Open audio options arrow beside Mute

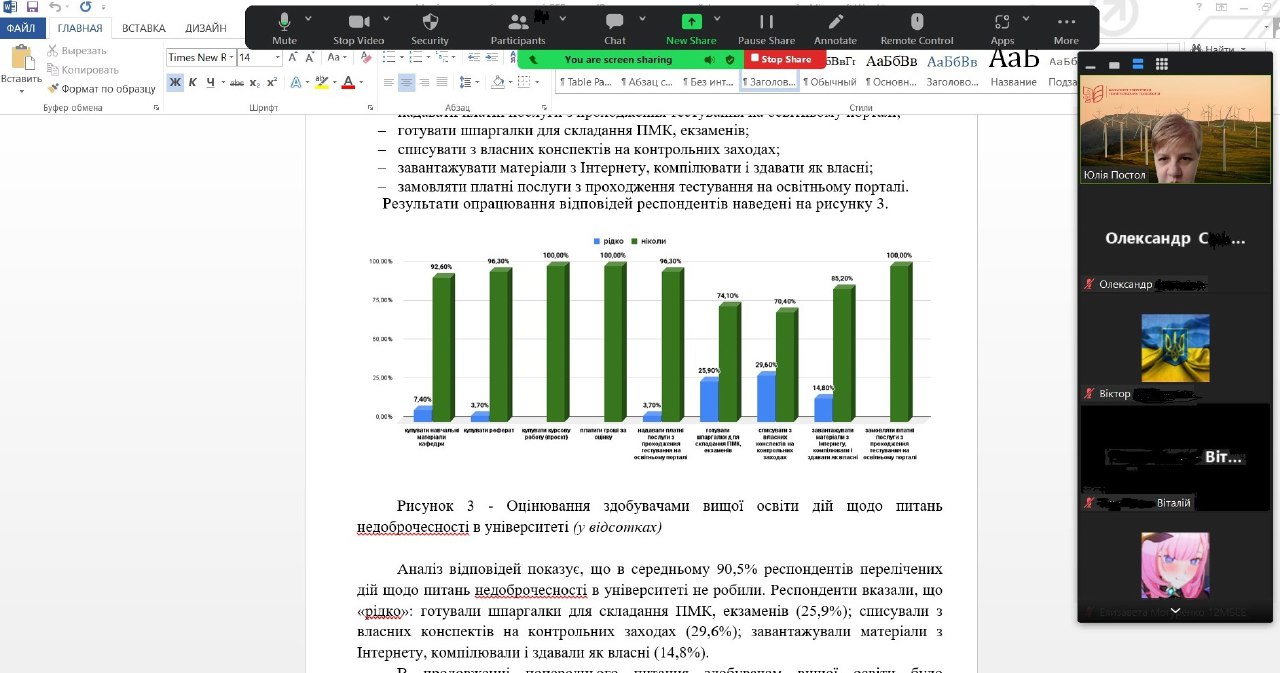click(x=308, y=19)
